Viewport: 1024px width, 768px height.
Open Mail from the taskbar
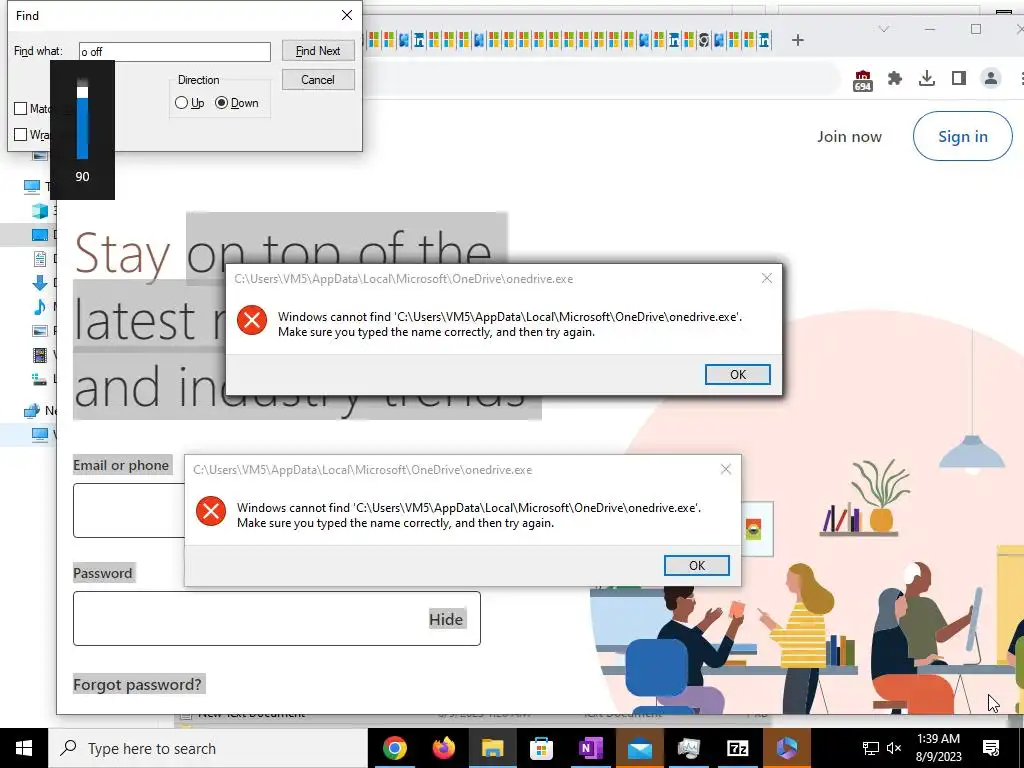coord(639,748)
